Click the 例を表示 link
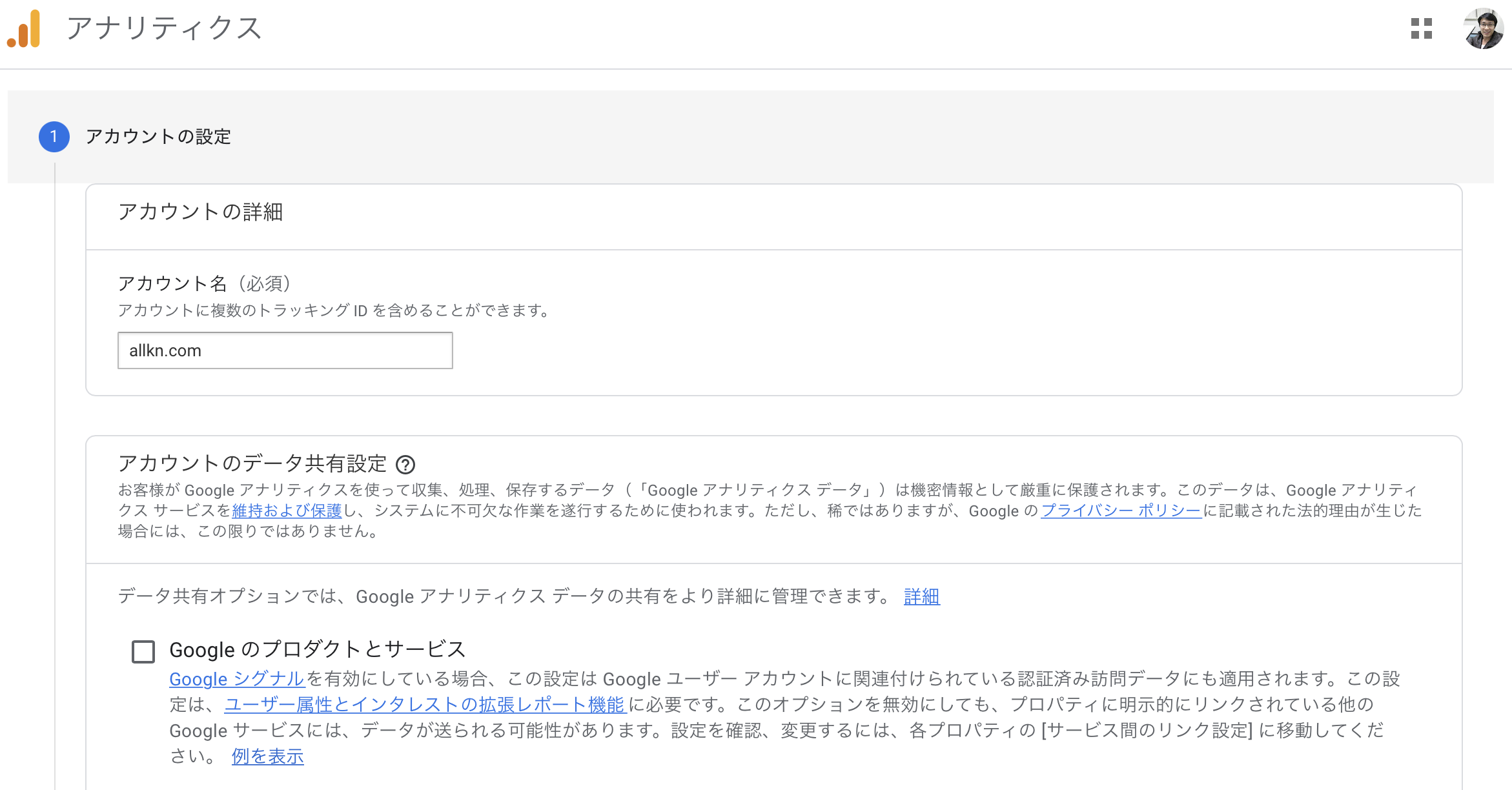The height and width of the screenshot is (790, 1512). click(268, 756)
